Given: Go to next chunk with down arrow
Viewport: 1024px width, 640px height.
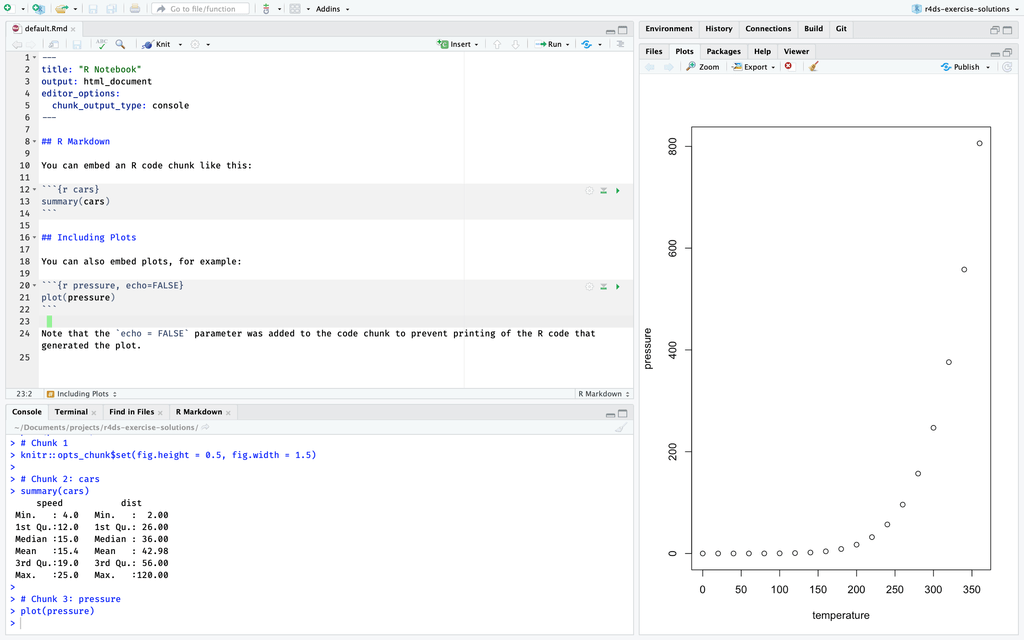Looking at the screenshot, I should 515,44.
